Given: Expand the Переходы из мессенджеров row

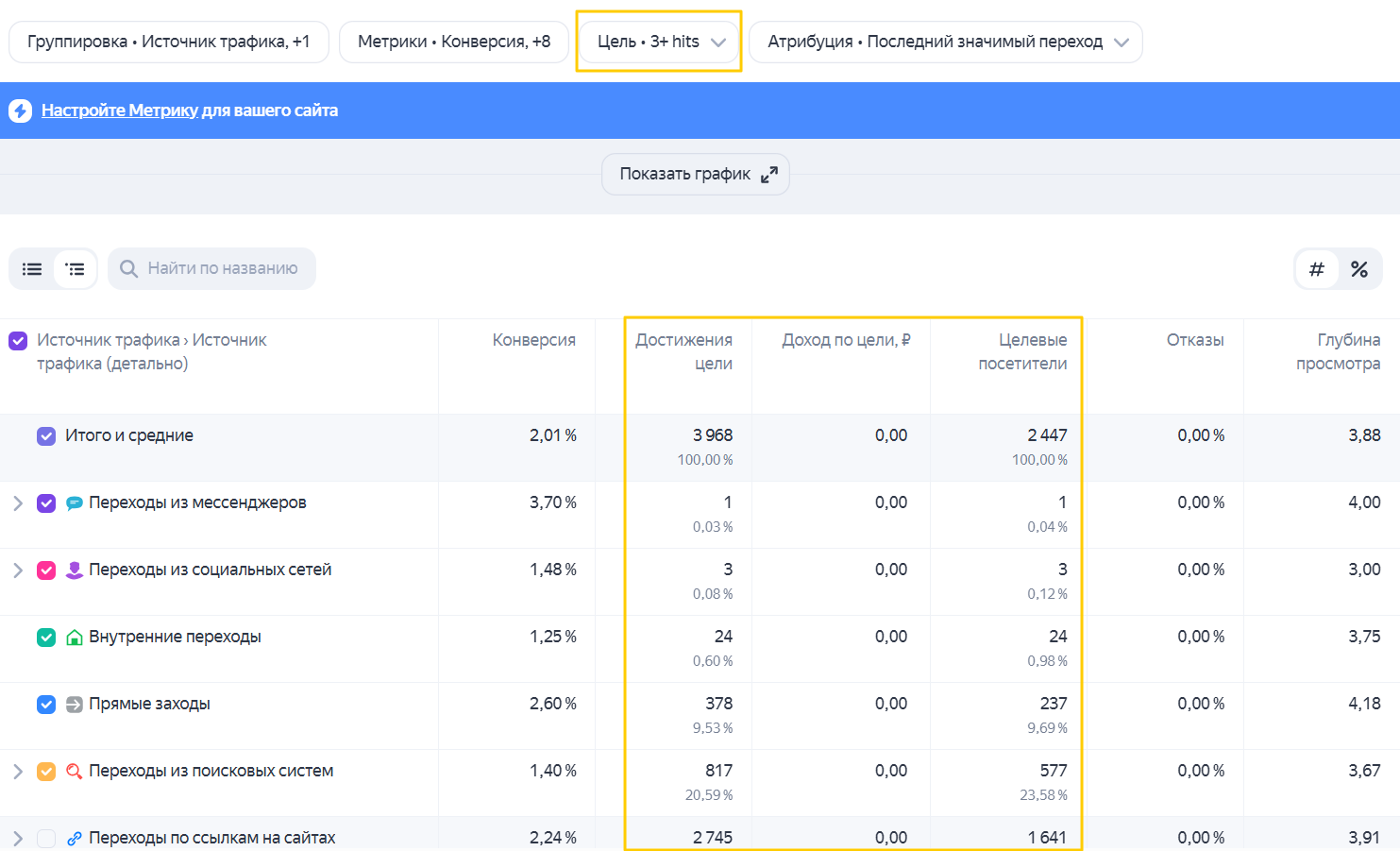Looking at the screenshot, I should tap(18, 503).
